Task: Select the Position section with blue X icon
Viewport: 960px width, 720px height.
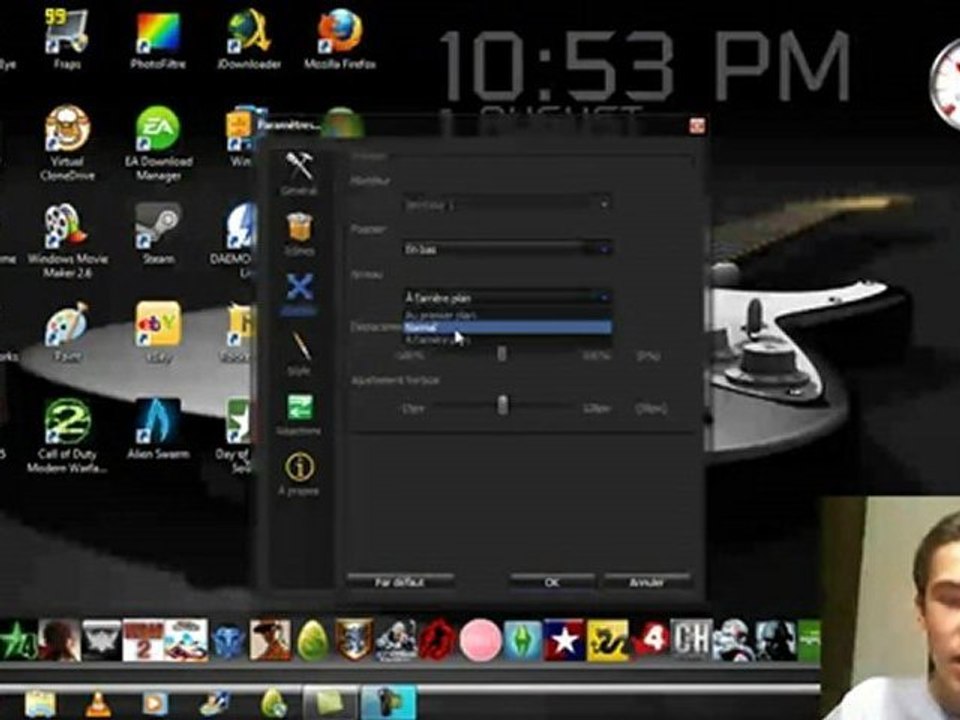Action: [x=299, y=294]
